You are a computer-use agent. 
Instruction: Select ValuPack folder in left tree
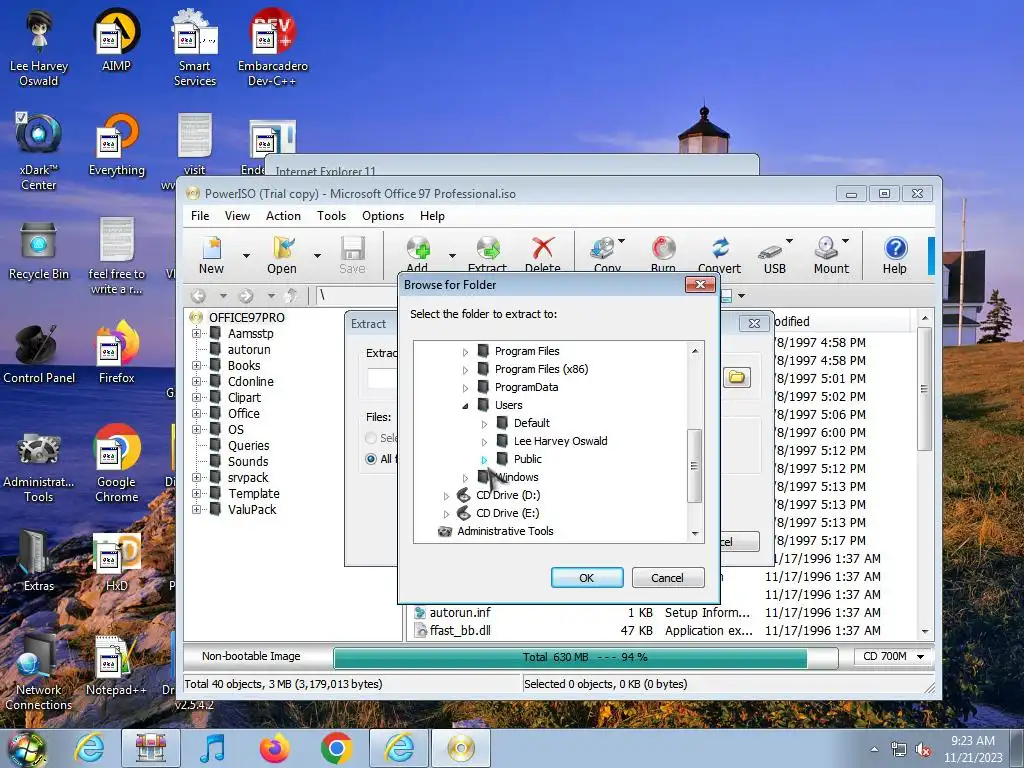tap(252, 510)
